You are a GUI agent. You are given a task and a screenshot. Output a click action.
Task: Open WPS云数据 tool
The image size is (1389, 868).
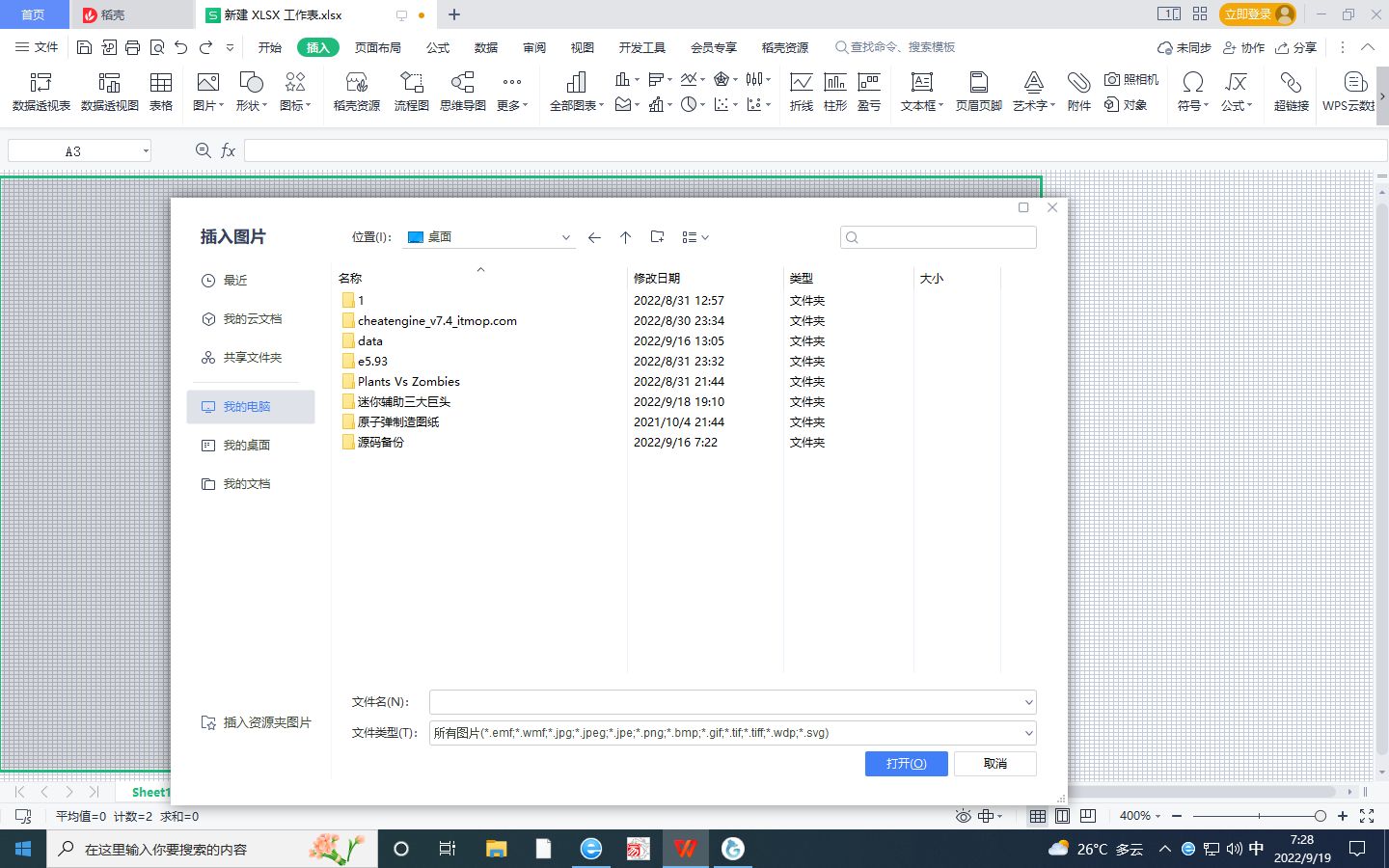[x=1348, y=92]
